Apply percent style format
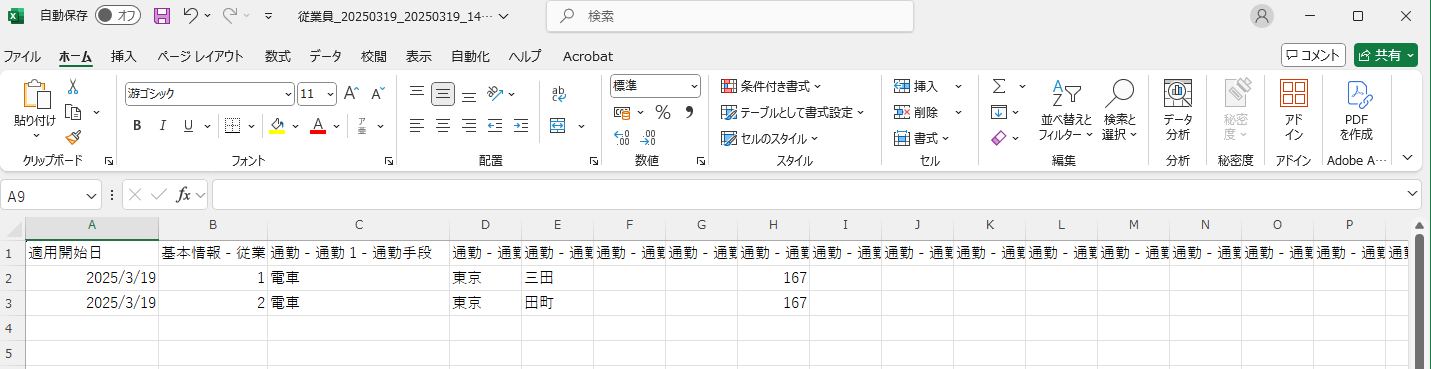1431x369 pixels. pos(662,112)
